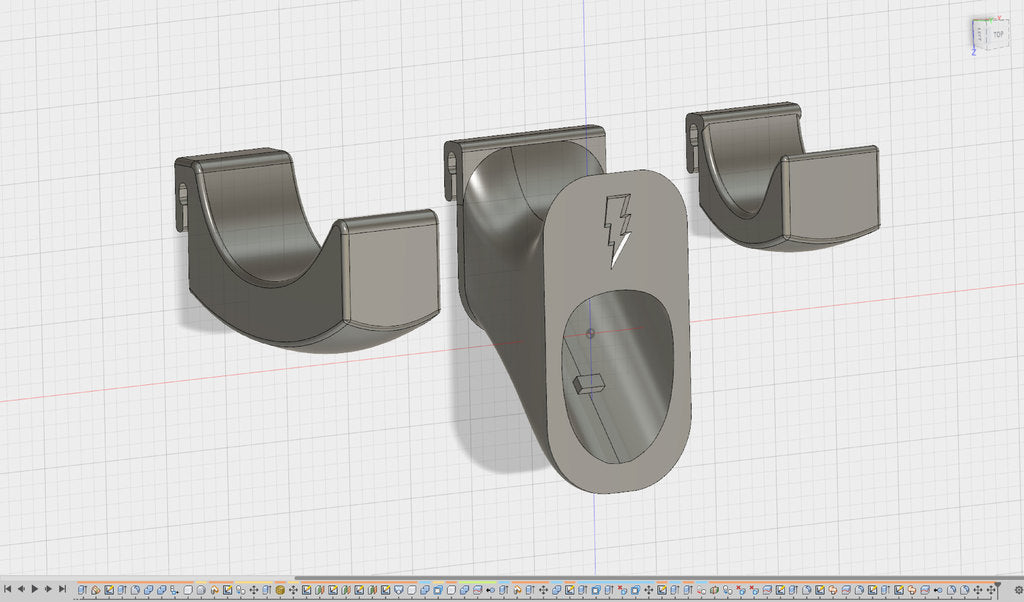Select the first feature icon in timeline

point(82,590)
